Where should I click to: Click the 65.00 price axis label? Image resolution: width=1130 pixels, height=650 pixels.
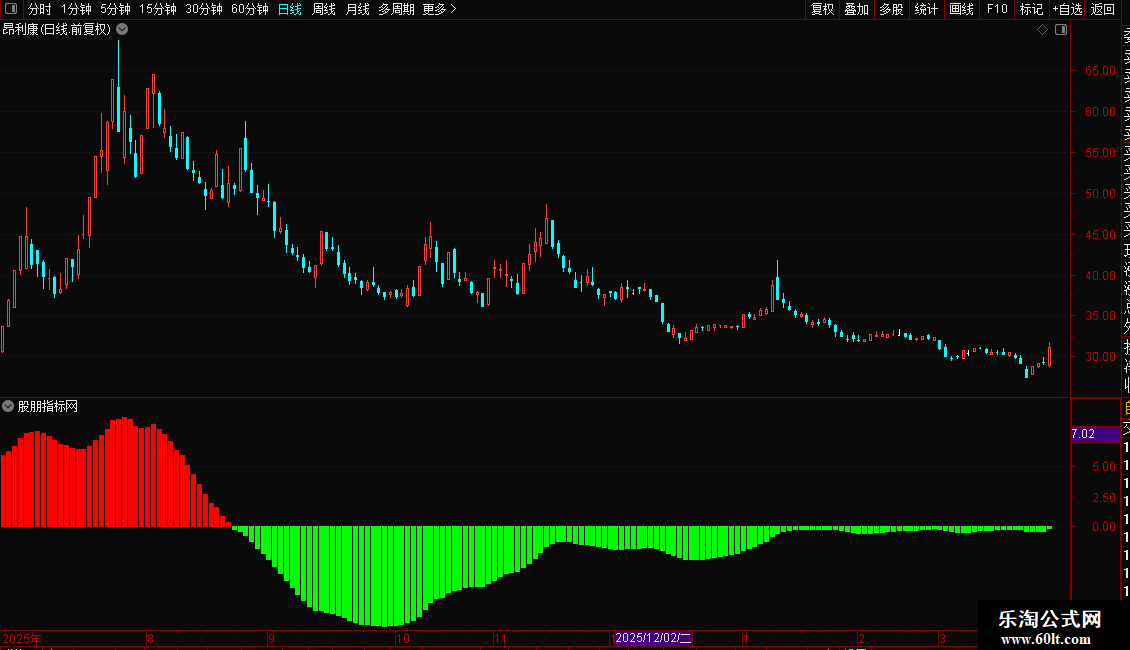click(1100, 71)
